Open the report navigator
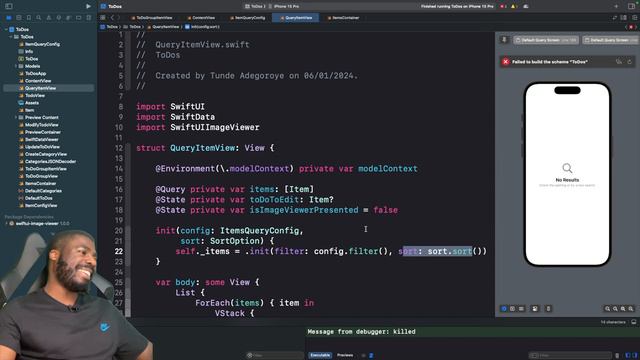 click(89, 18)
